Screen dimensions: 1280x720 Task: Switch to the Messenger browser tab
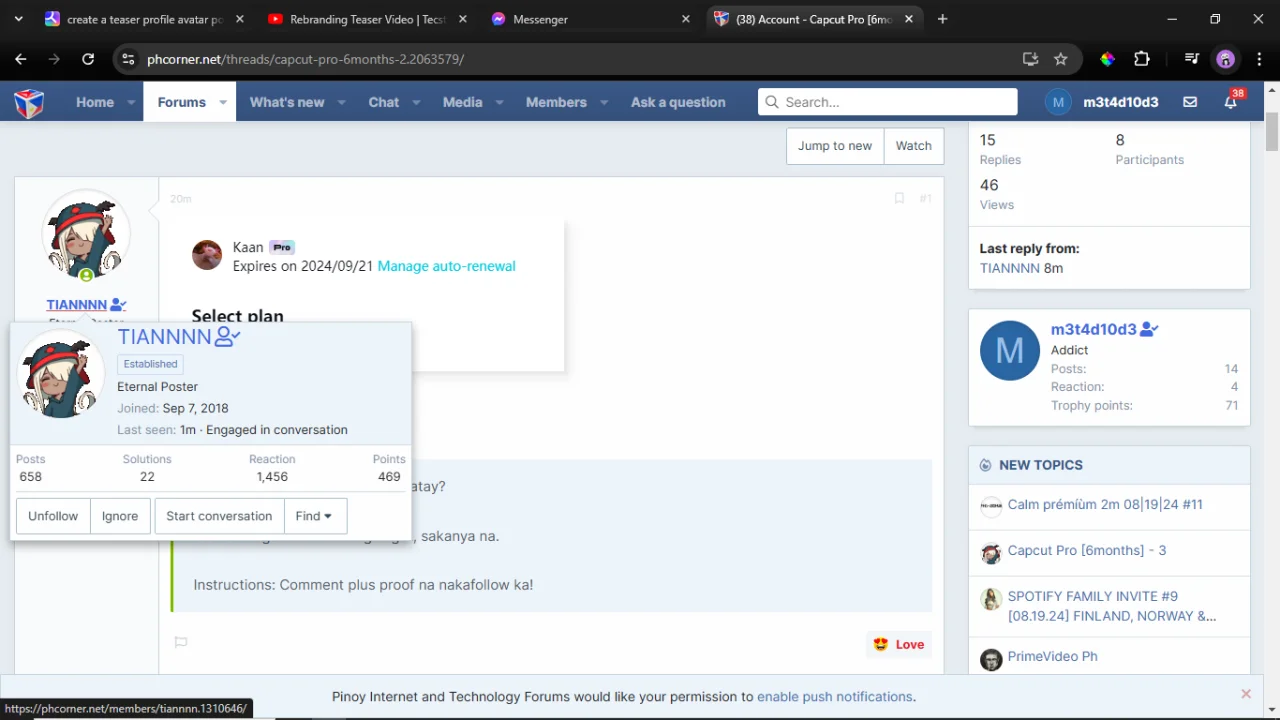(591, 19)
